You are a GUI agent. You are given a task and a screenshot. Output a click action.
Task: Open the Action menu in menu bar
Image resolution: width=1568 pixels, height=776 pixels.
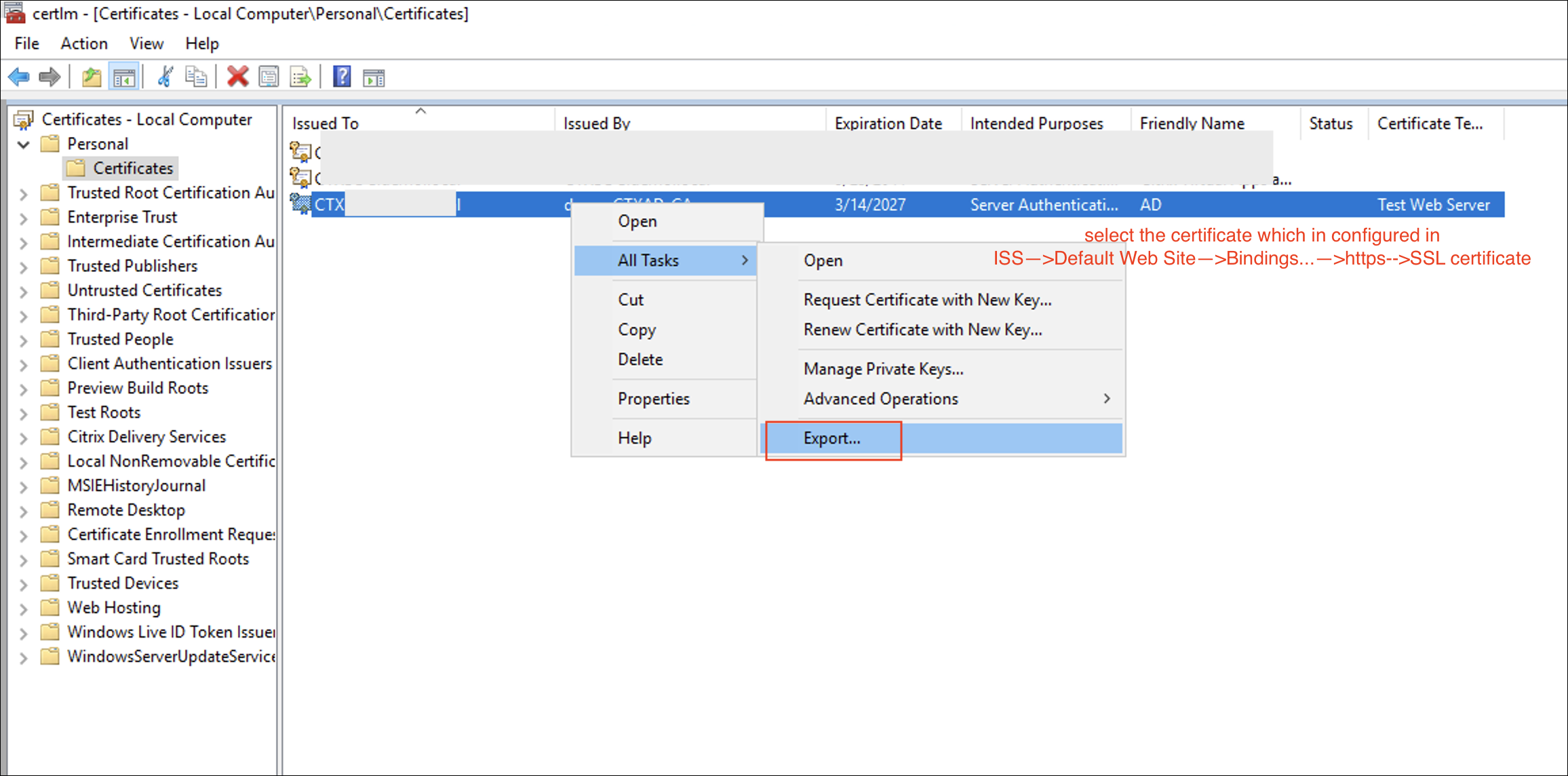pos(84,43)
